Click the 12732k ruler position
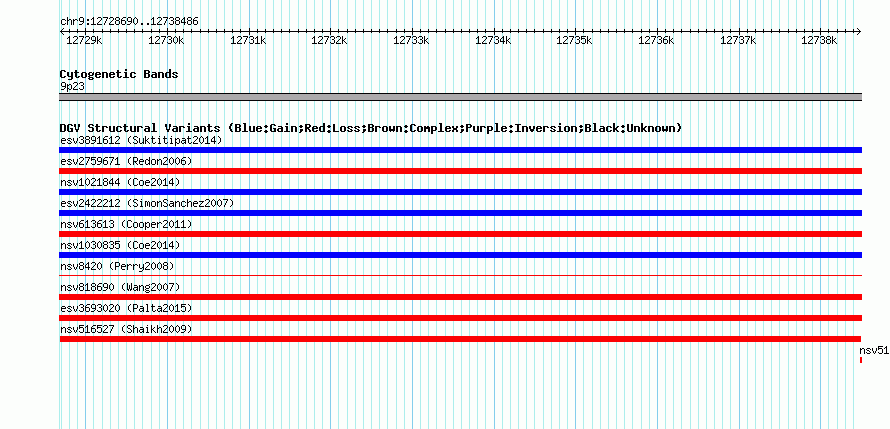The height and width of the screenshot is (429, 890). pos(330,40)
